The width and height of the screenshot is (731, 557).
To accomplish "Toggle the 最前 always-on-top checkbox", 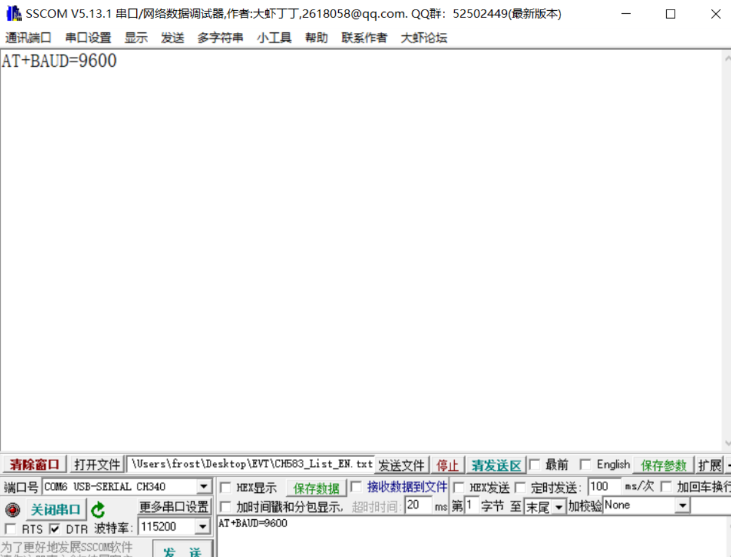I will click(x=535, y=464).
